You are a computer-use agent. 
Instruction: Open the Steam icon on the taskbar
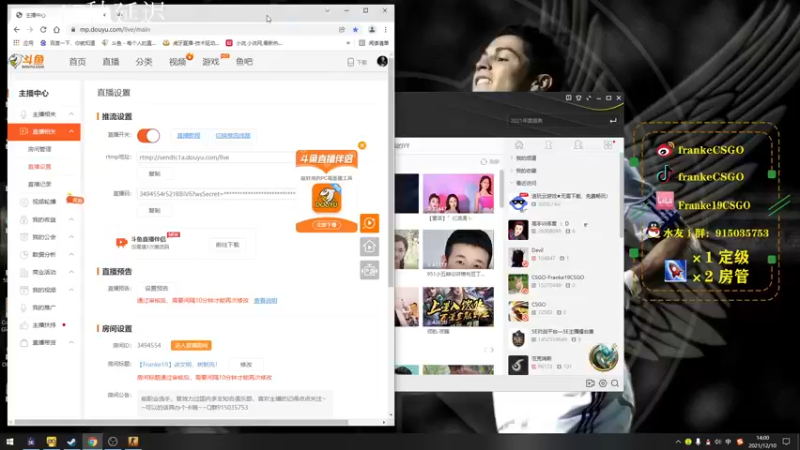coord(71,441)
